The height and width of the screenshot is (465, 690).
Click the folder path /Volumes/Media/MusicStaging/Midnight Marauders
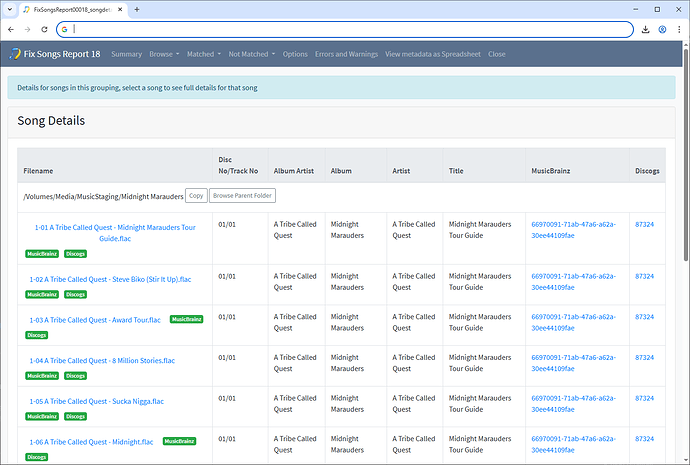pos(103,196)
